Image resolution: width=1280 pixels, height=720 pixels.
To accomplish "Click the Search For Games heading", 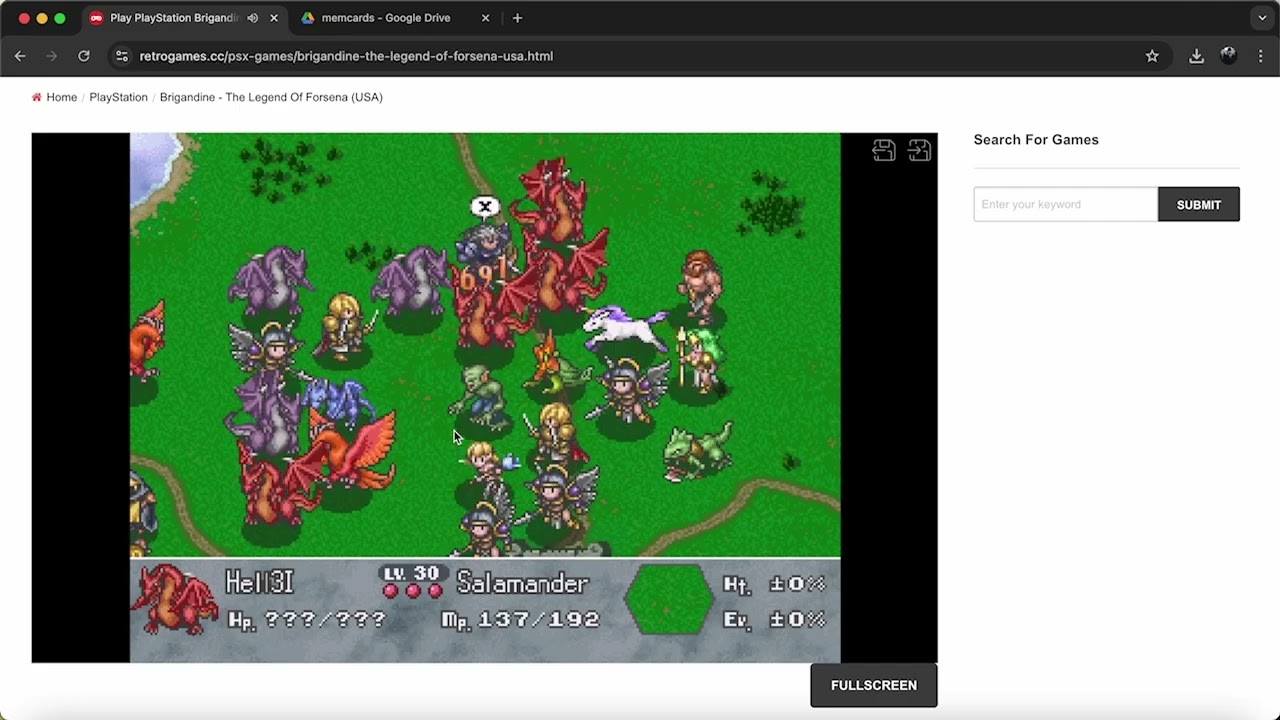I will coord(1036,140).
